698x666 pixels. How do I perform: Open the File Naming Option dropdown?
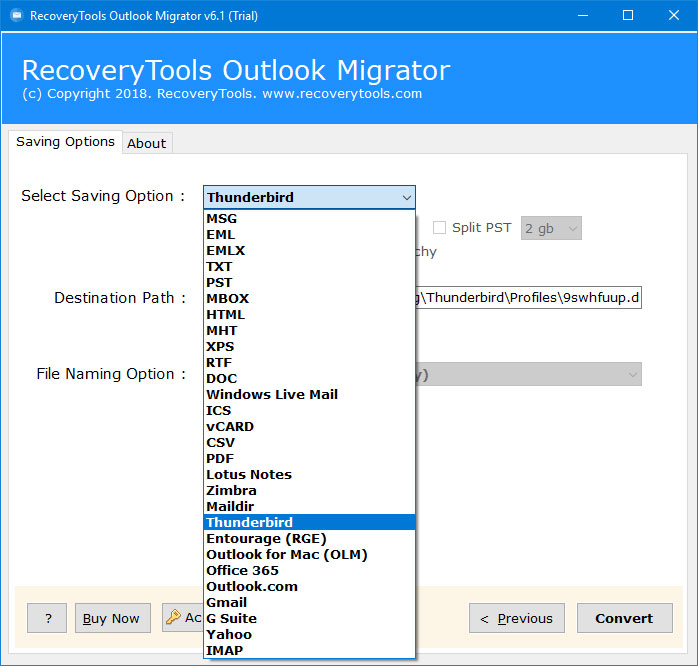[x=529, y=374]
